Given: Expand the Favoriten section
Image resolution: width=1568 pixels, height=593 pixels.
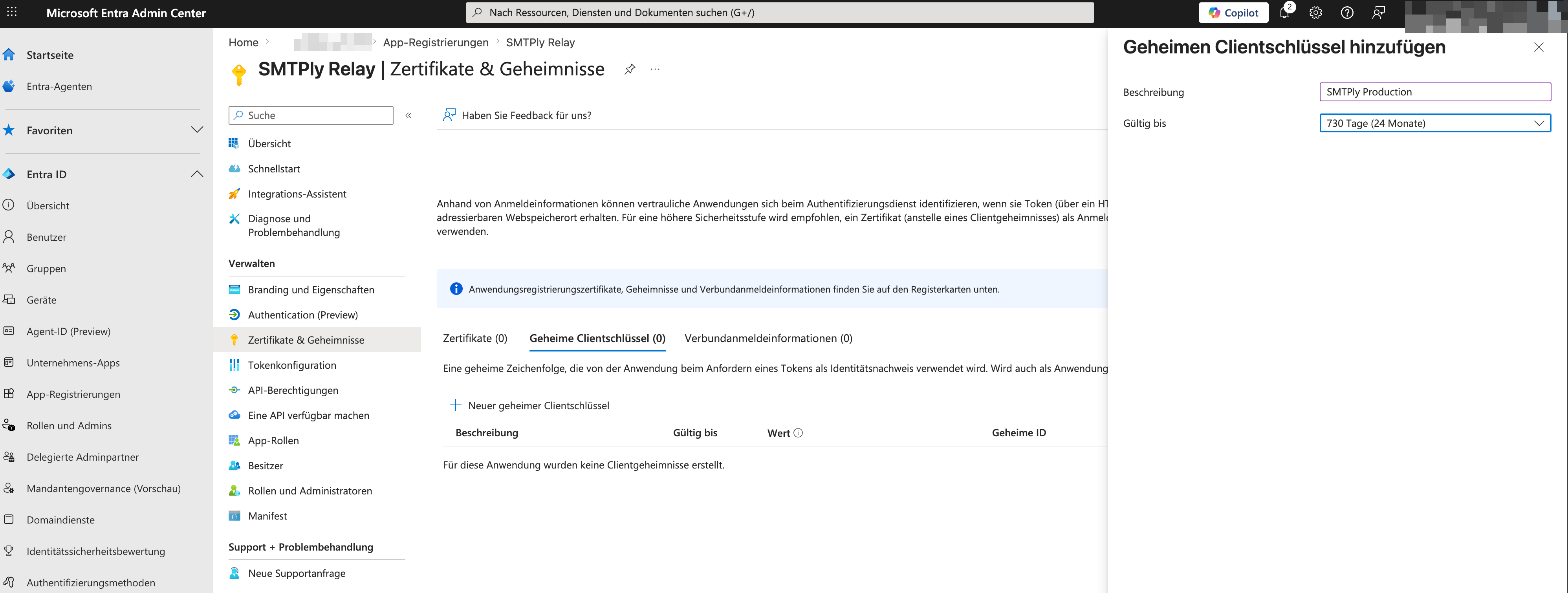Looking at the screenshot, I should click(197, 130).
